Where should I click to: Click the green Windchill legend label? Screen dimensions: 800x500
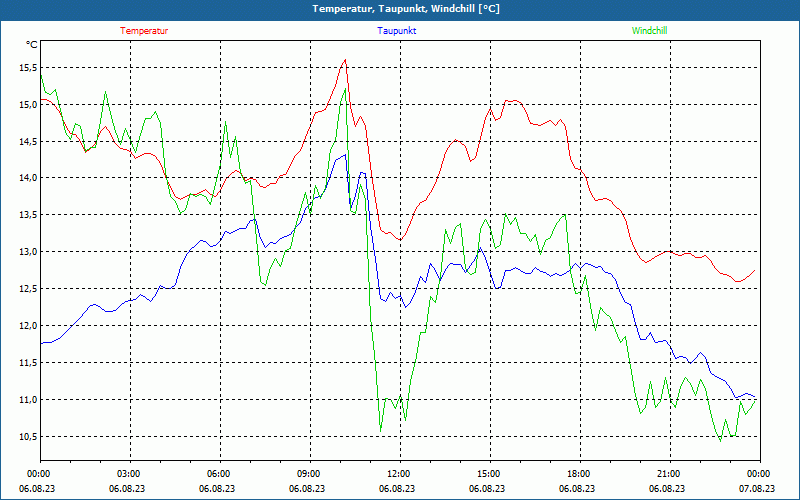[x=649, y=31]
